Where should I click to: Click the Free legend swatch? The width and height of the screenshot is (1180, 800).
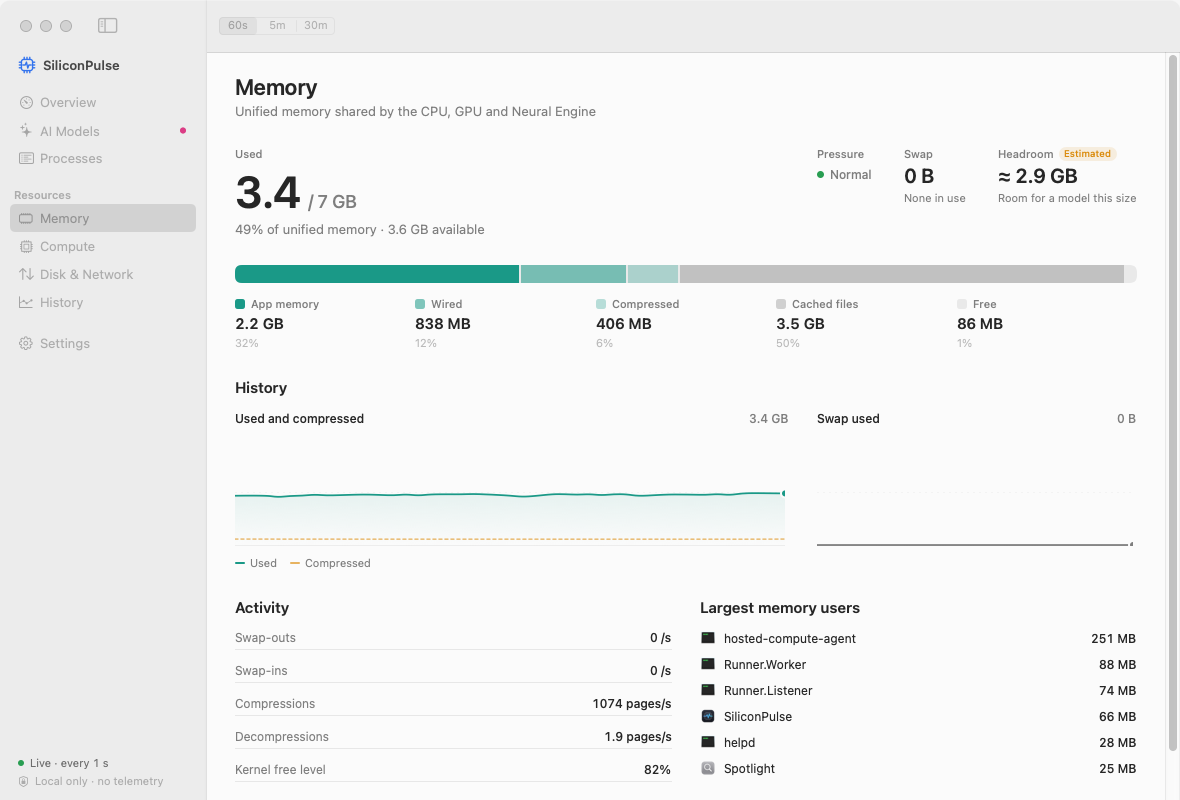(962, 304)
